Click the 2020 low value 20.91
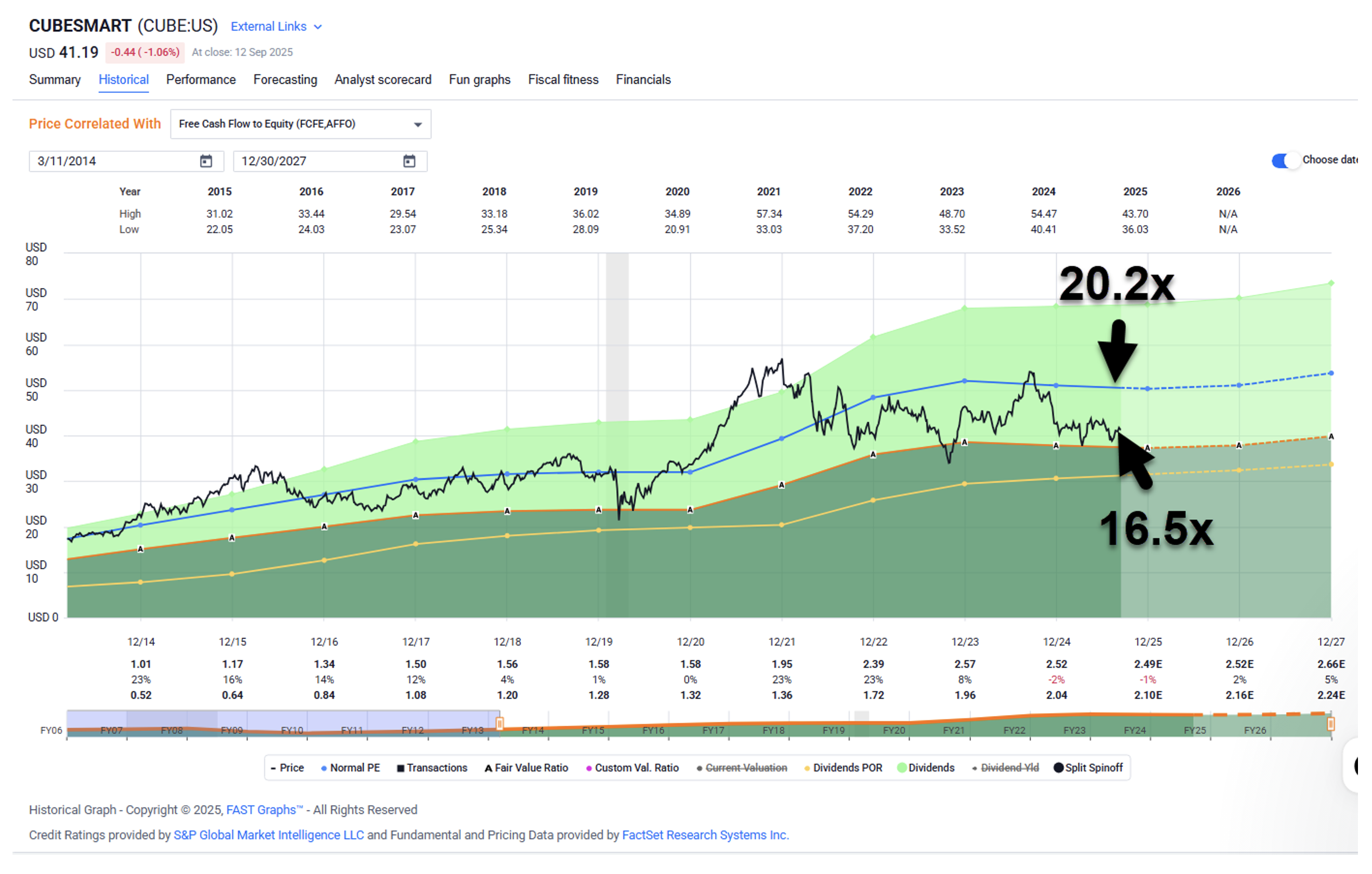The height and width of the screenshot is (874, 1372). tap(678, 229)
